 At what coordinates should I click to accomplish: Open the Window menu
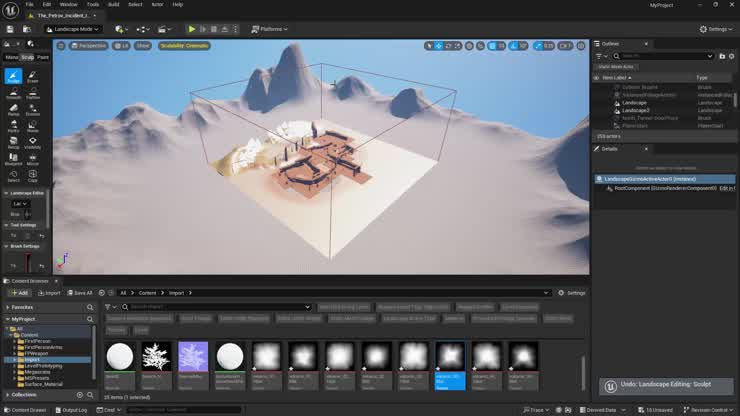pyautogui.click(x=68, y=4)
